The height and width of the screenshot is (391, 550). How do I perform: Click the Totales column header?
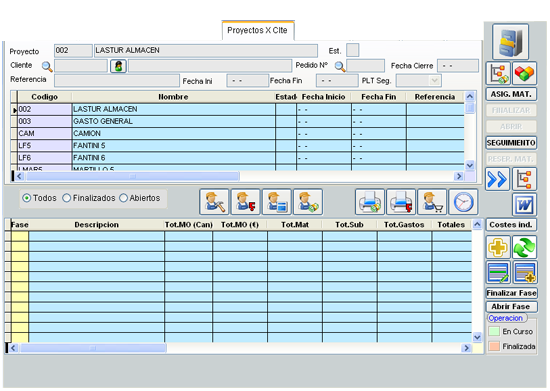[451, 225]
